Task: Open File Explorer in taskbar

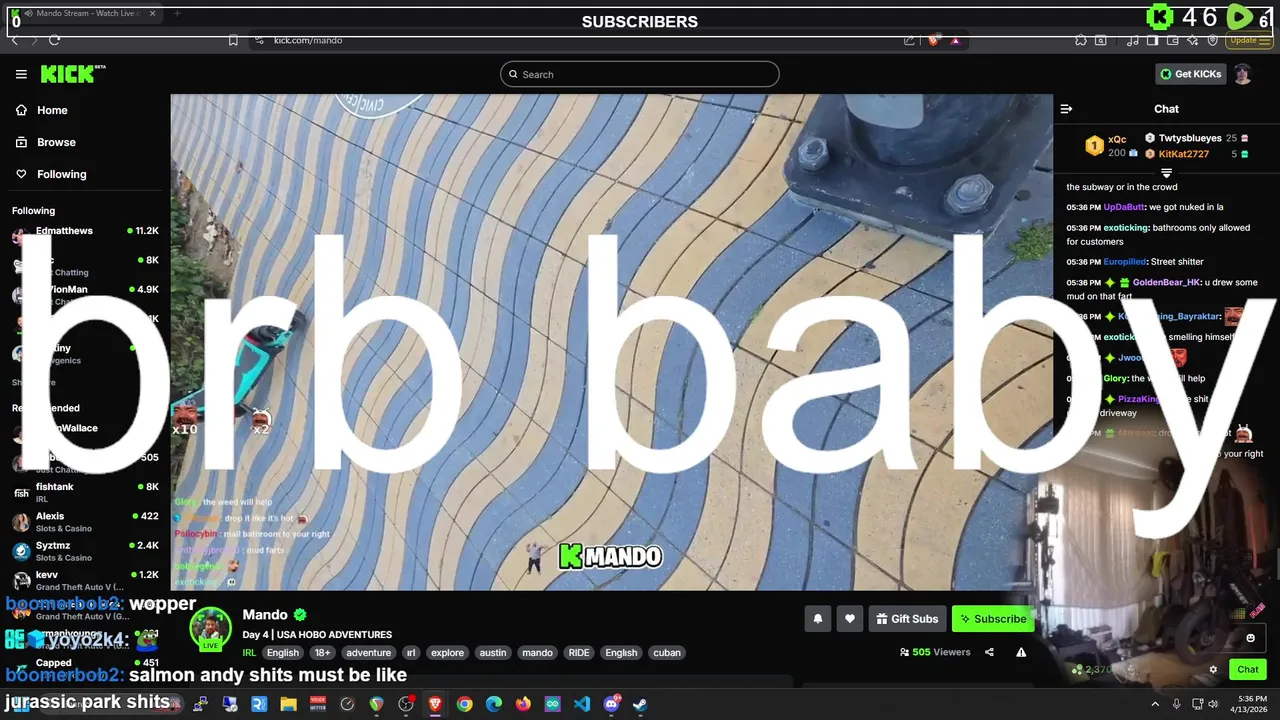Action: coord(288,704)
